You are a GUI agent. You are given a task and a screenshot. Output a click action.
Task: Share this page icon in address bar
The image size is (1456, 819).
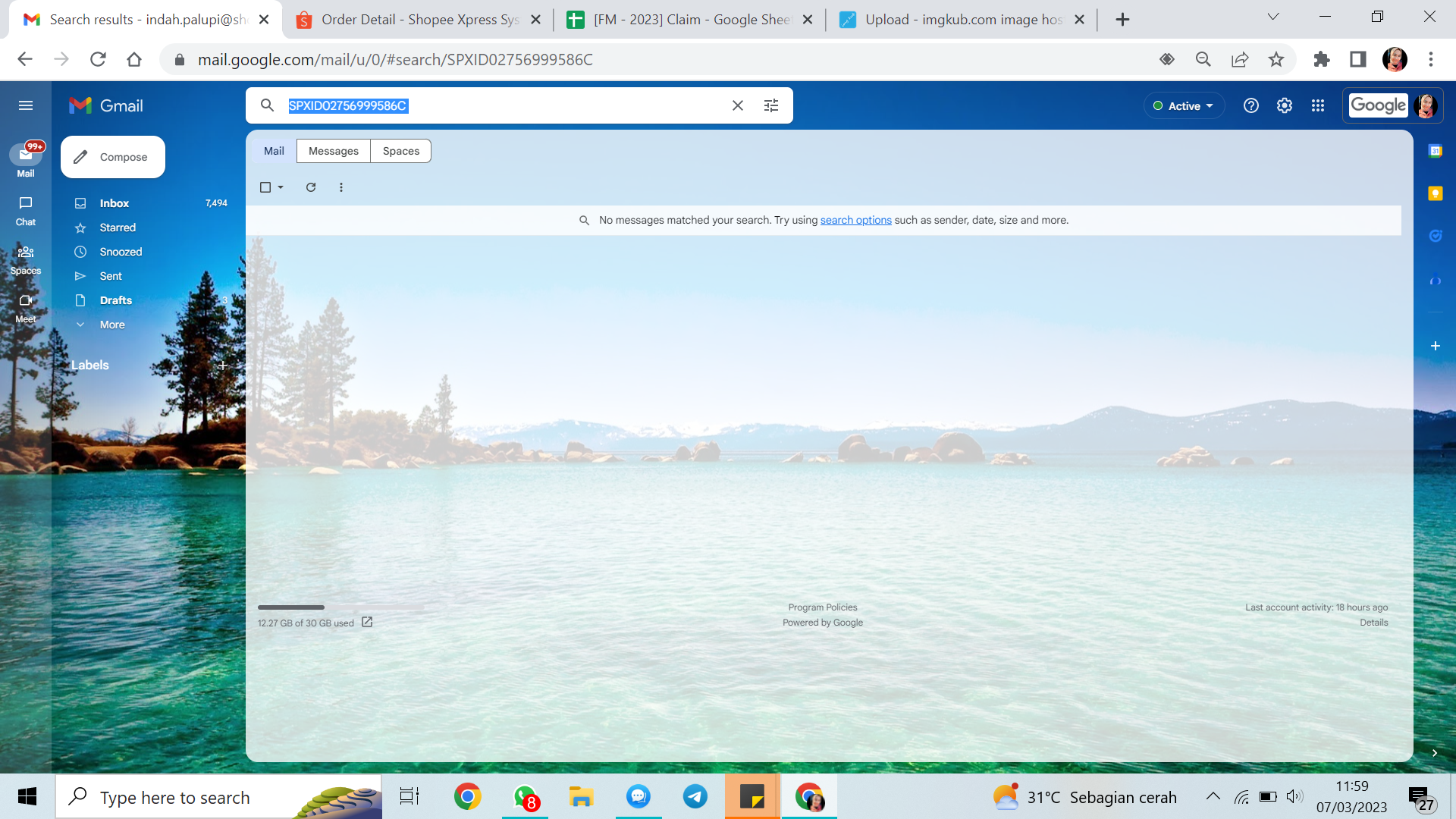click(1240, 59)
